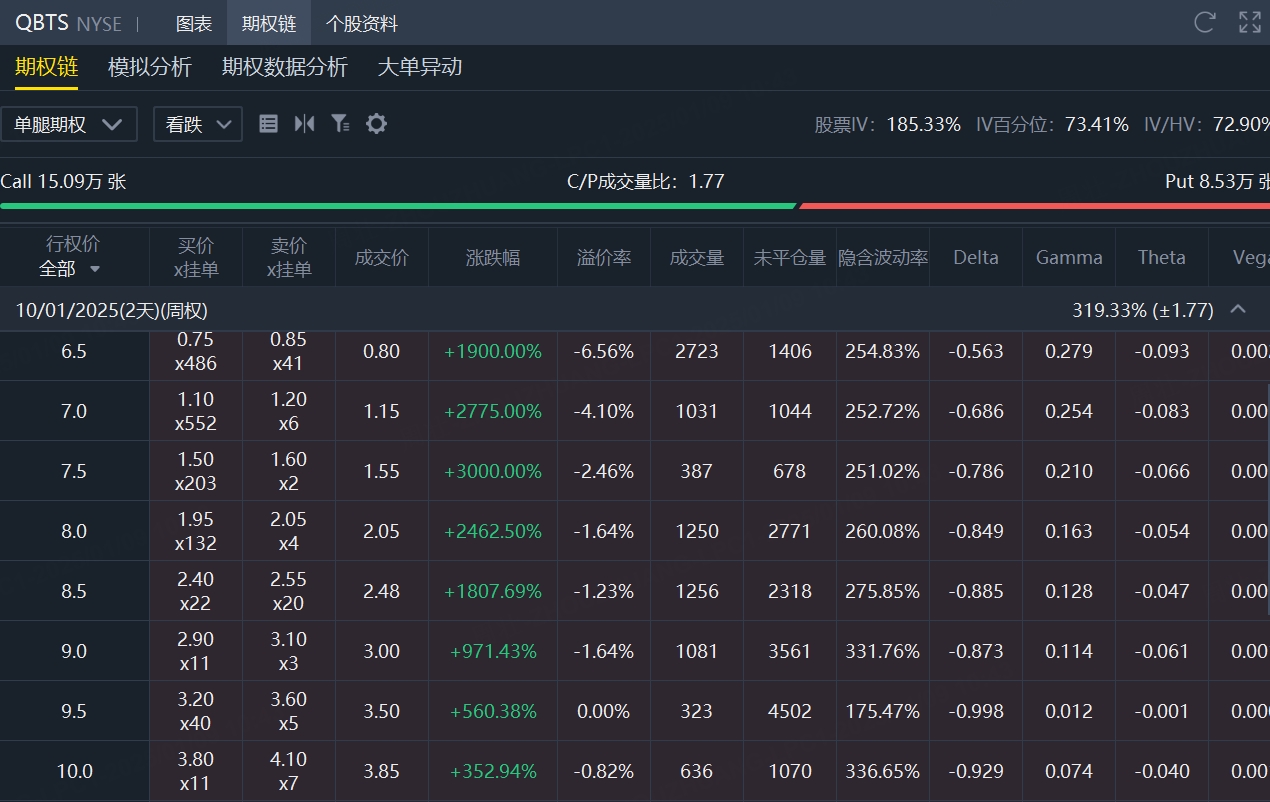Switch to the 模拟分析 sub-tab

150,67
